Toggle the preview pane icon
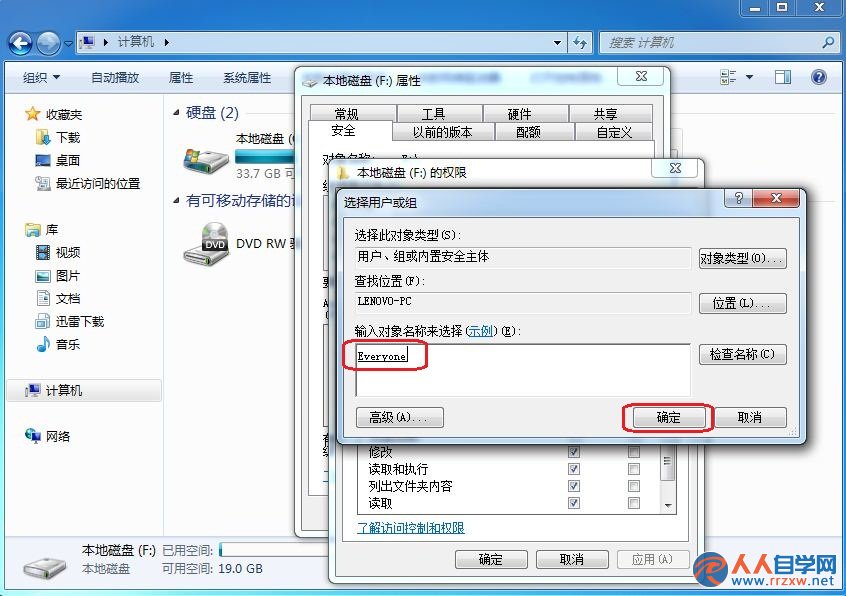This screenshot has height=596, width=846. pos(783,77)
